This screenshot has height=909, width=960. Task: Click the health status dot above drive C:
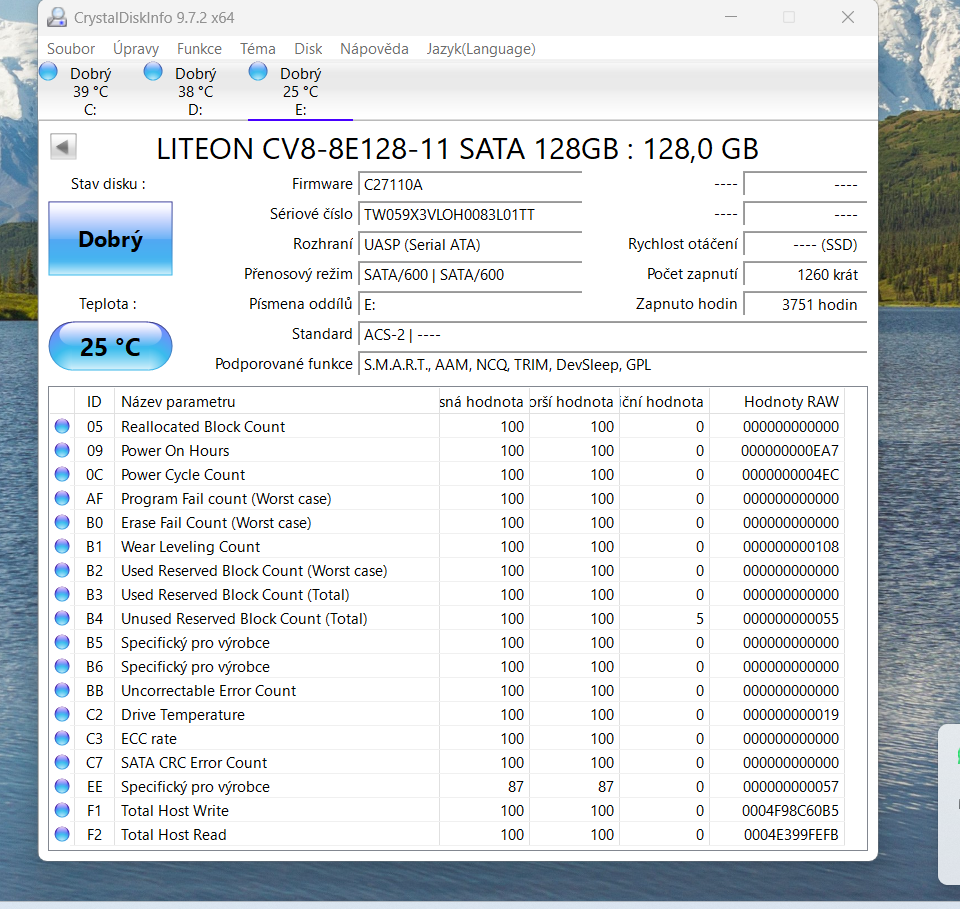coord(47,71)
